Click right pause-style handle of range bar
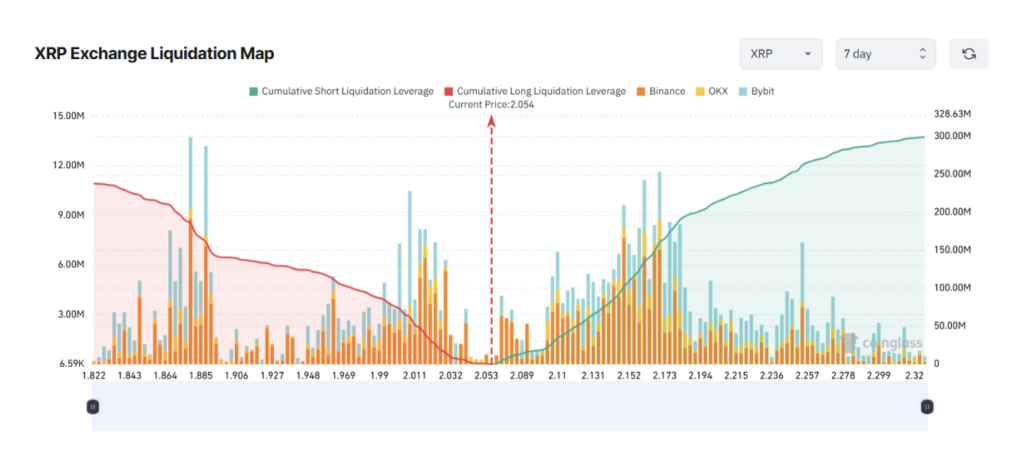Viewport: 1024px width, 459px height. click(x=927, y=406)
